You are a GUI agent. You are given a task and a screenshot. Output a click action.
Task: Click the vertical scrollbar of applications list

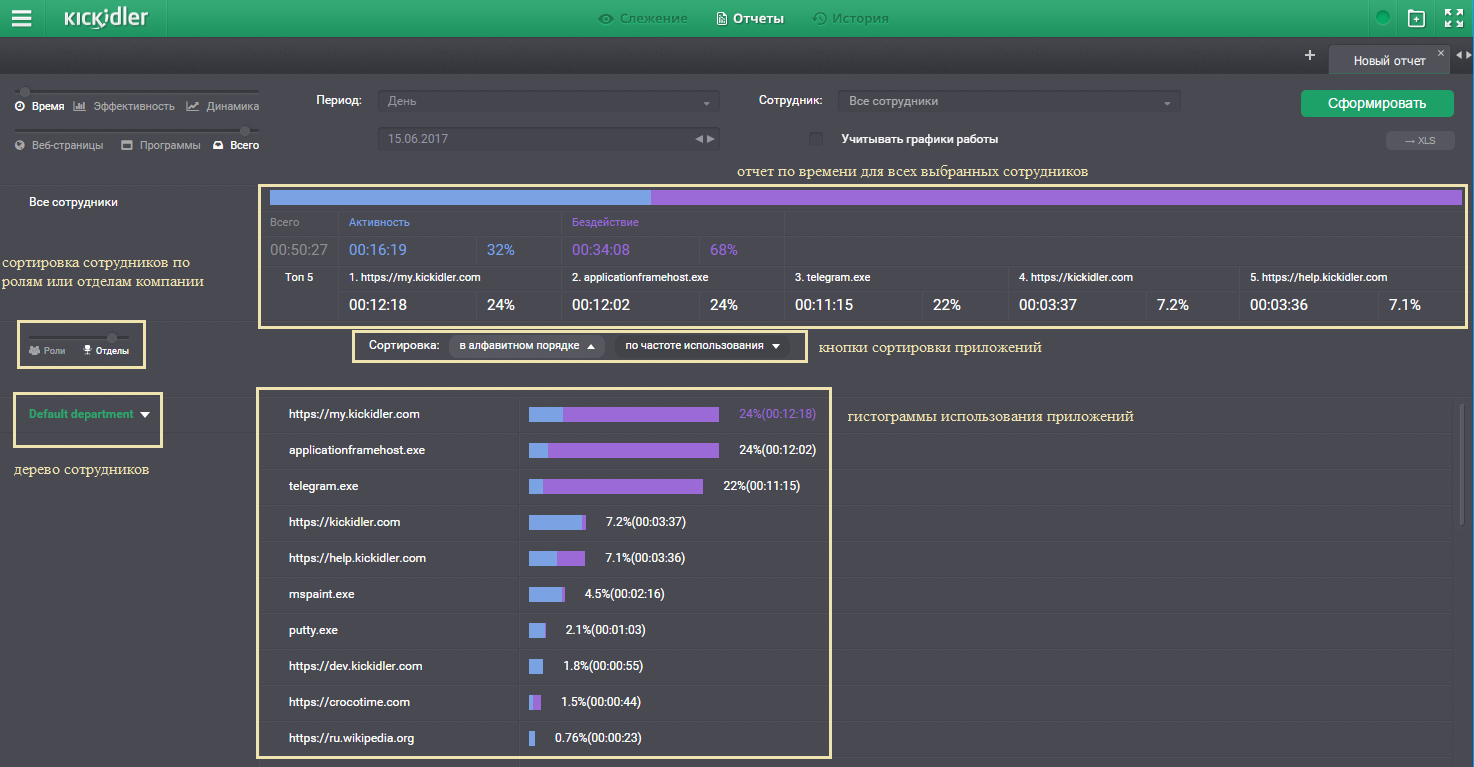tap(1461, 466)
